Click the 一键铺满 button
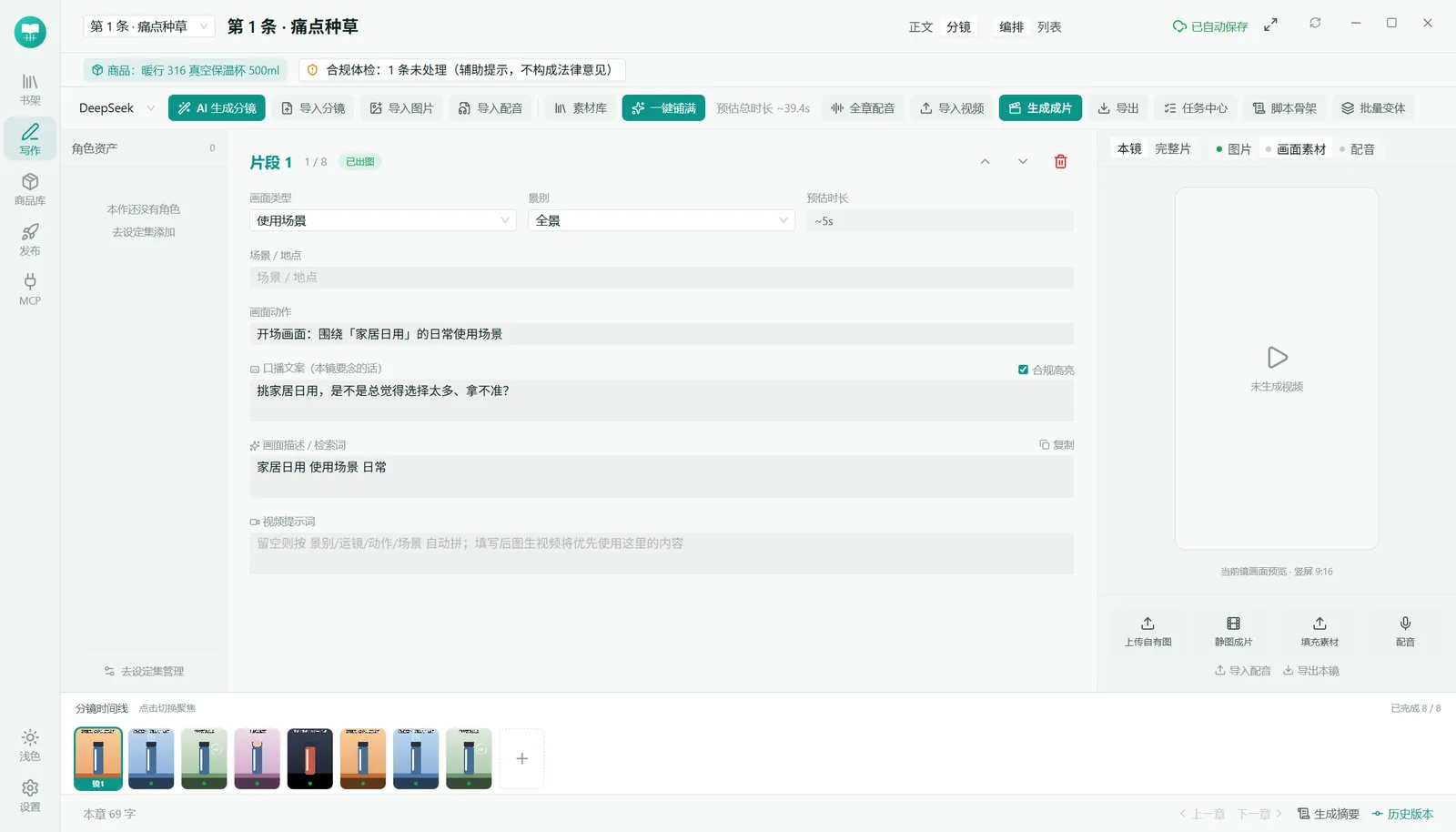 tap(663, 108)
